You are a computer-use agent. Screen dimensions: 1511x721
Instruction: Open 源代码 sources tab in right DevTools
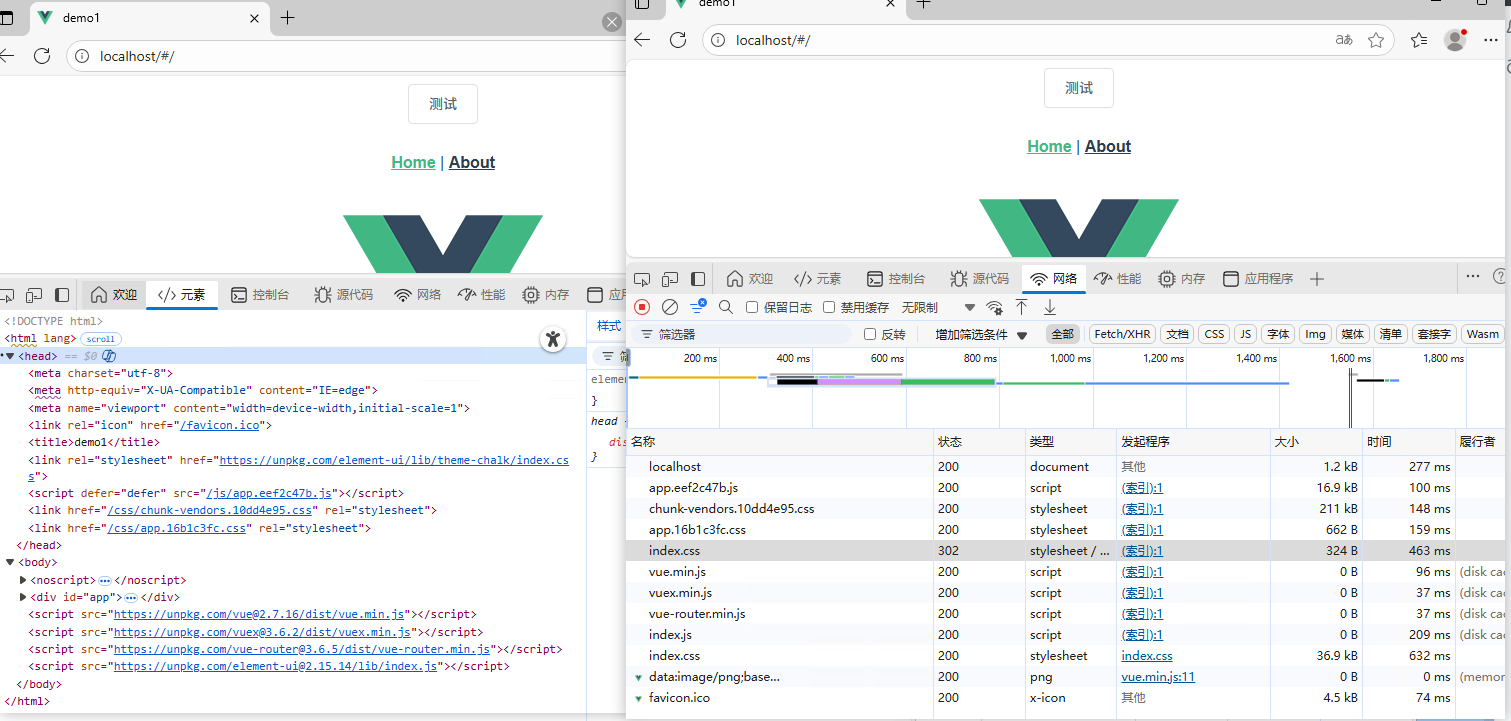[980, 279]
